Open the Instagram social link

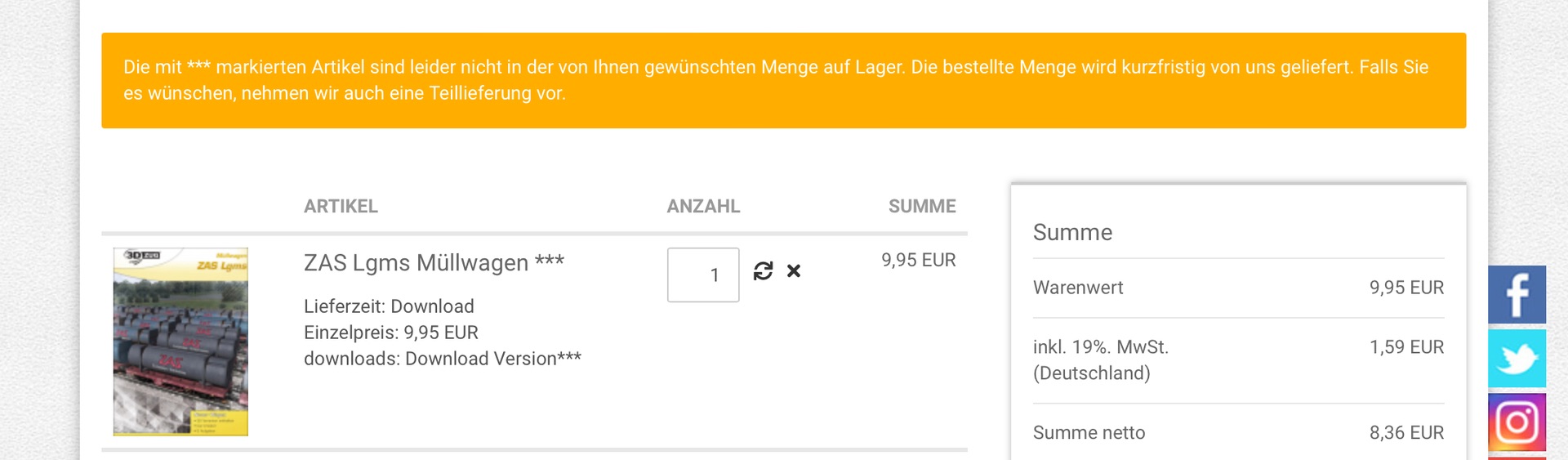pos(1517,422)
